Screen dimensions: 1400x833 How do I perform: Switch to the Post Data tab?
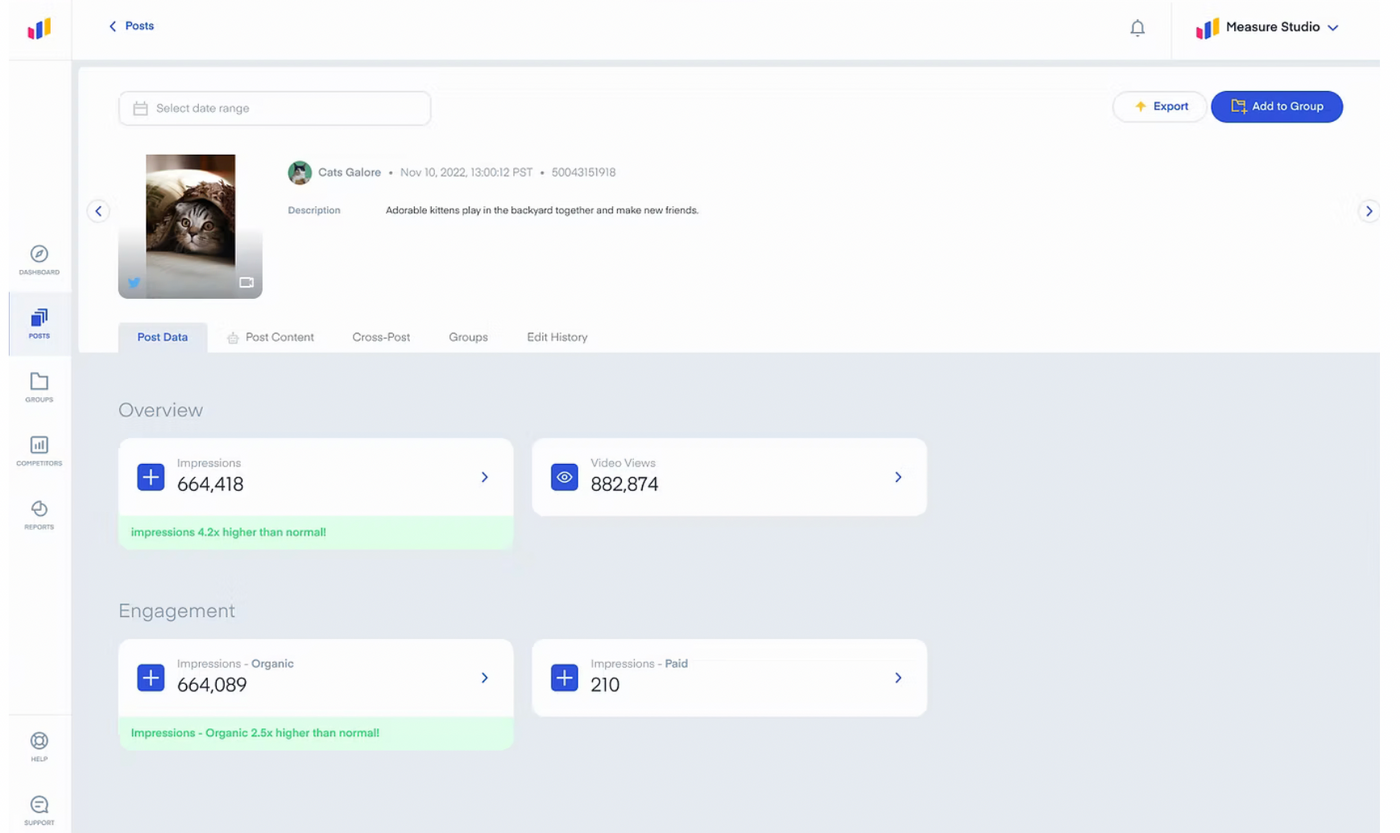point(163,337)
